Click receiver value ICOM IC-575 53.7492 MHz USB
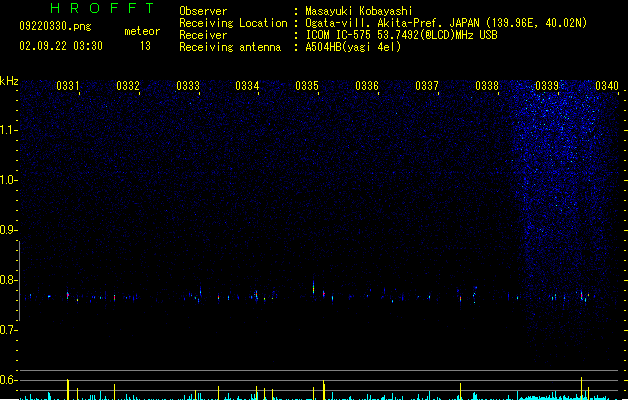Screen dimensions: 629x400 click(x=402, y=35)
